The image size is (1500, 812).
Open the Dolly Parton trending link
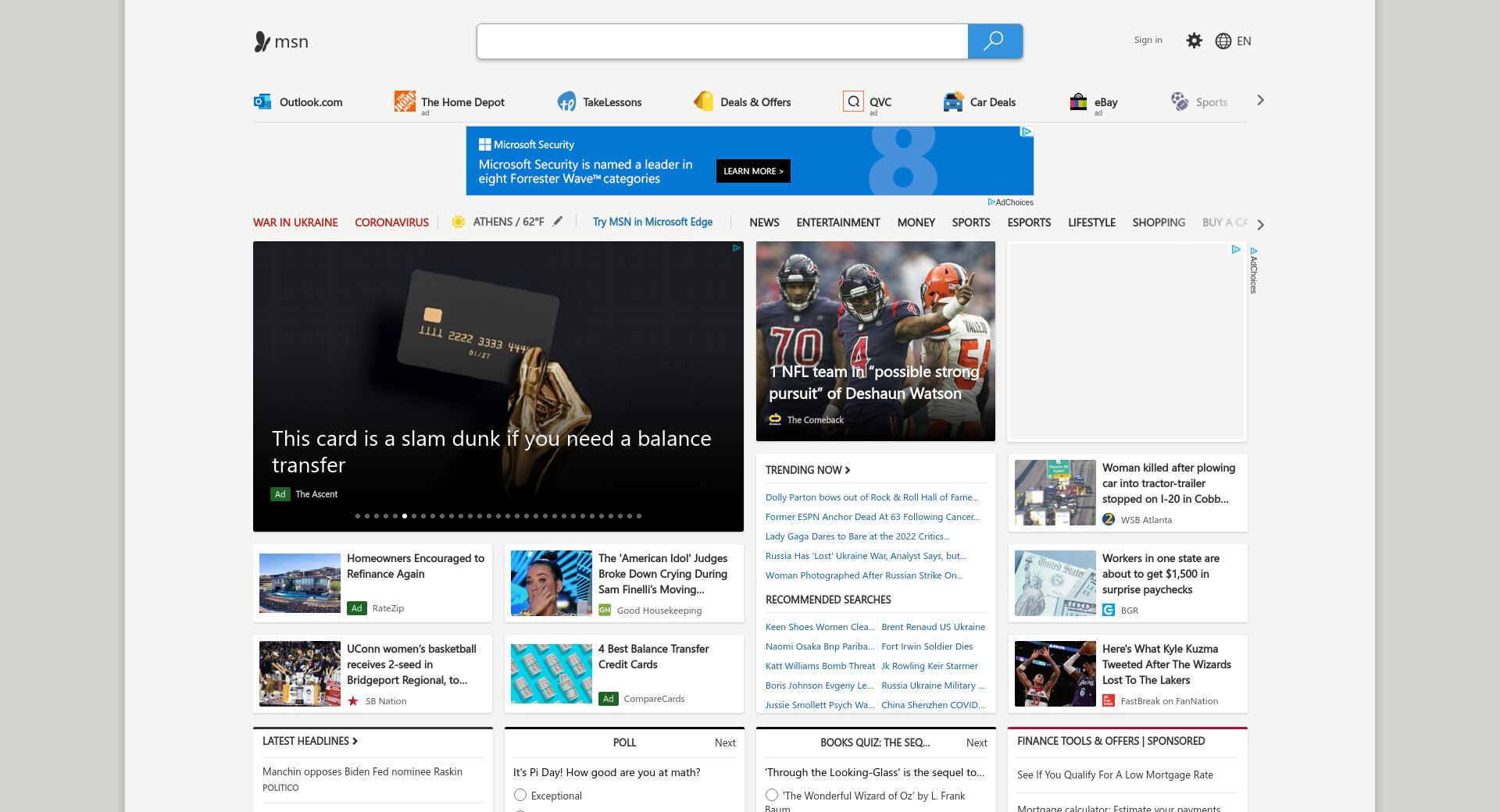click(x=872, y=497)
